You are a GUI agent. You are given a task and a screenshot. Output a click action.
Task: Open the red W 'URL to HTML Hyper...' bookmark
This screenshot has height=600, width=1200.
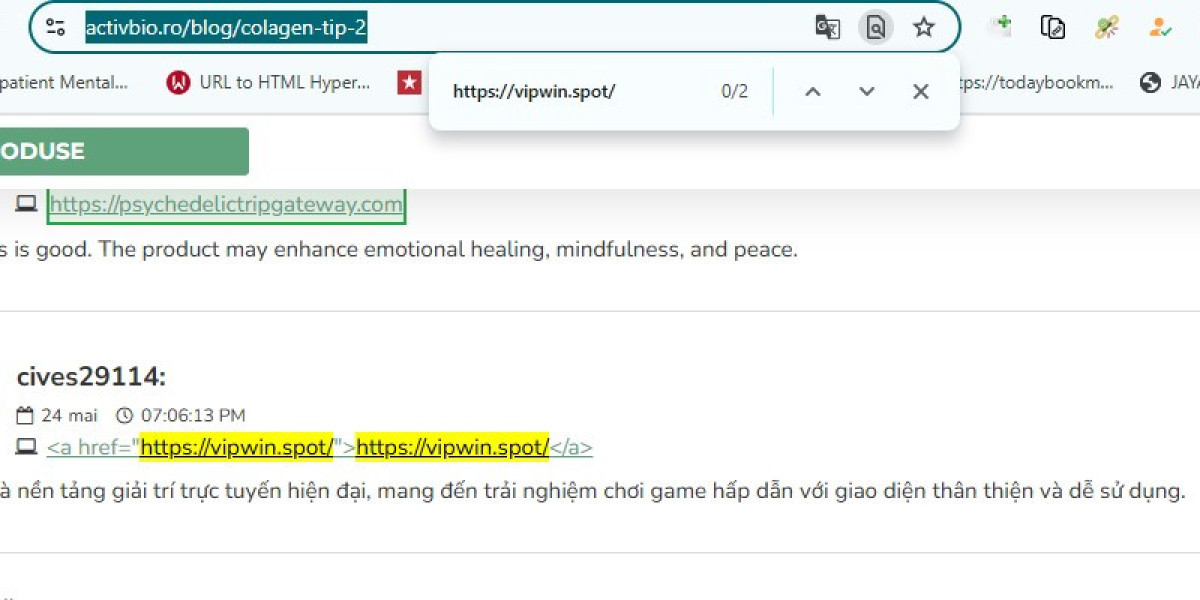coord(269,83)
